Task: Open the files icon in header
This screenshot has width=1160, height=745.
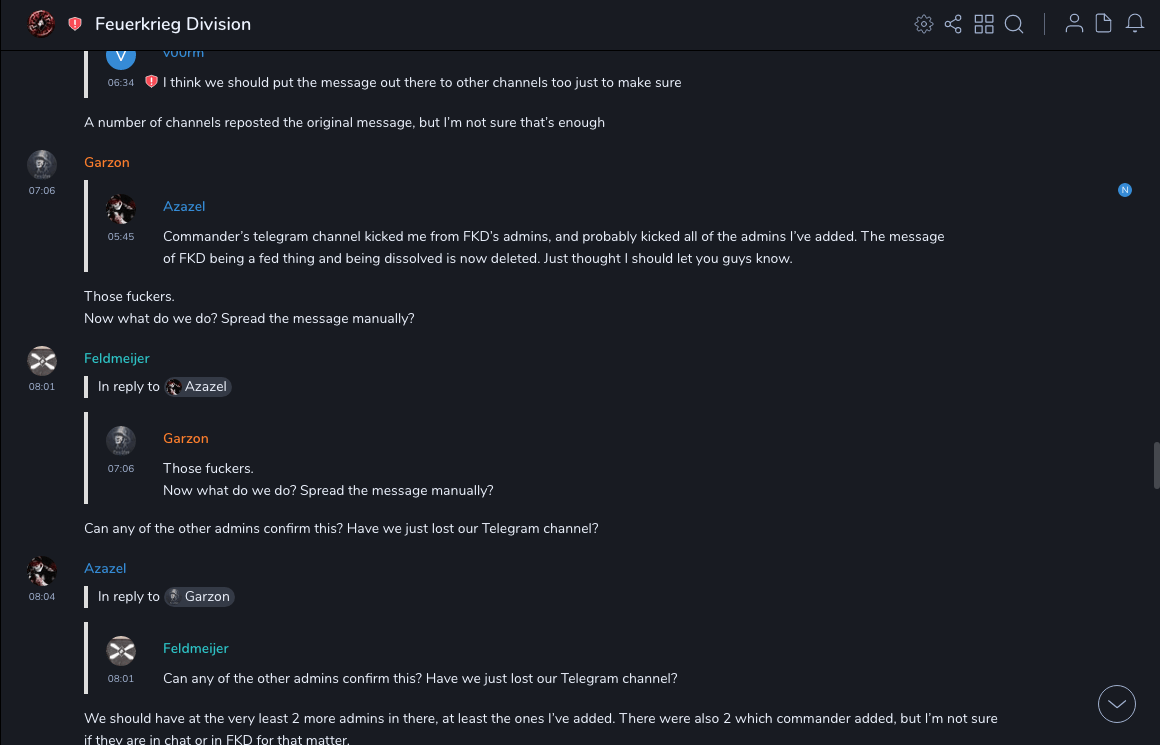Action: click(x=1104, y=24)
